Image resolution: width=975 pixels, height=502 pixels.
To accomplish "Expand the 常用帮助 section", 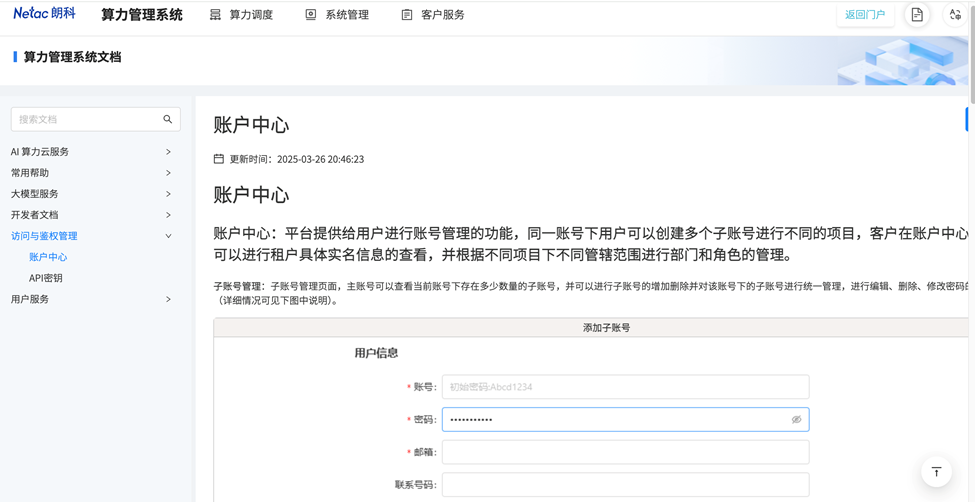I will click(x=168, y=173).
